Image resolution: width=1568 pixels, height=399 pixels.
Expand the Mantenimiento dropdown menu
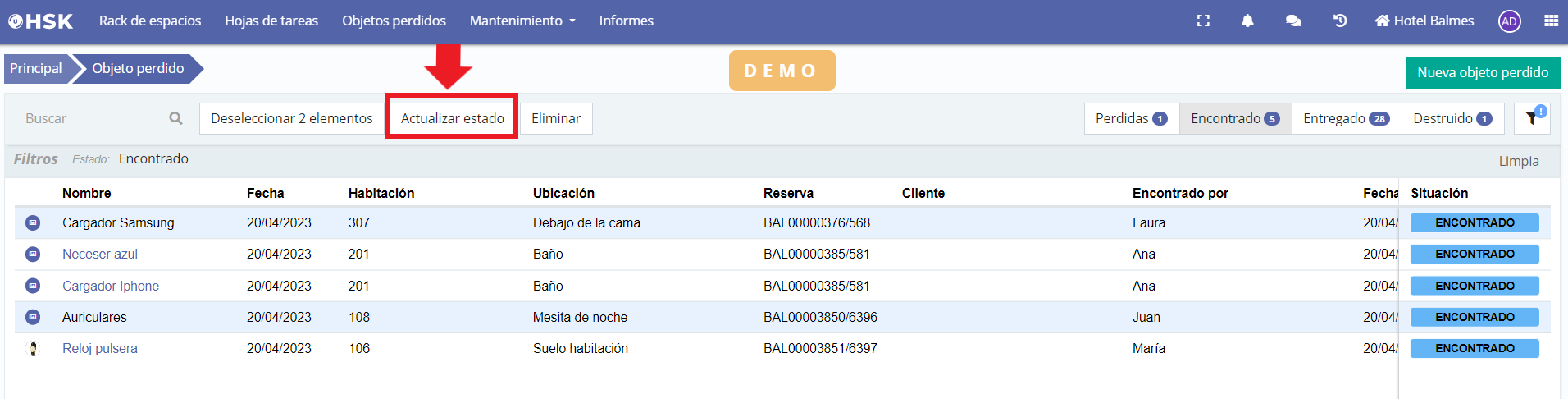point(522,21)
